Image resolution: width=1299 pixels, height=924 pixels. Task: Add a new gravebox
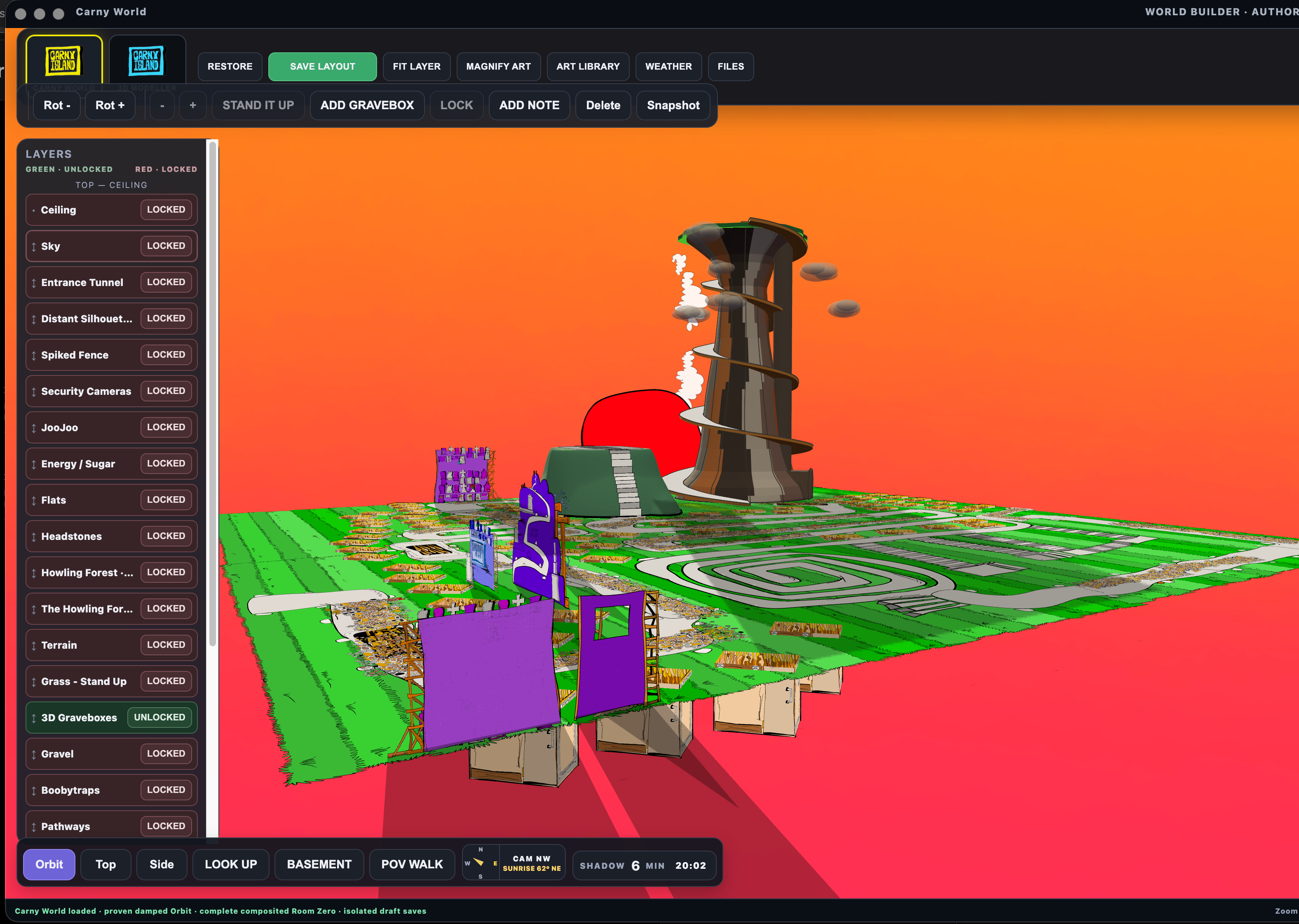(x=367, y=105)
